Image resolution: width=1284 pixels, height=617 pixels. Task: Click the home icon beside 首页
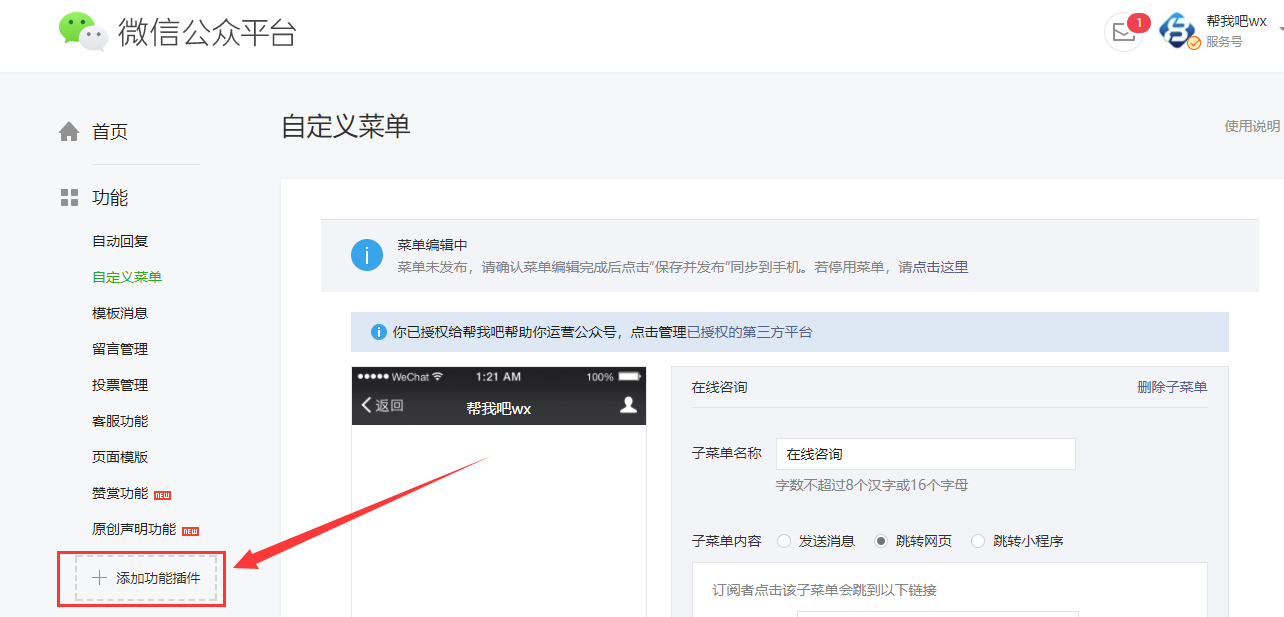[69, 132]
